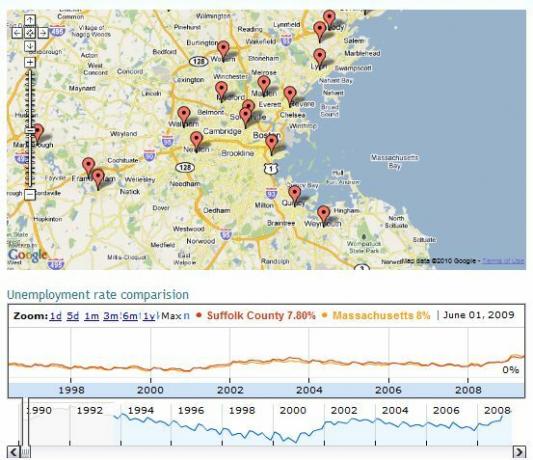
Task: Zoom in the map with plus button
Action: (x=30, y=62)
